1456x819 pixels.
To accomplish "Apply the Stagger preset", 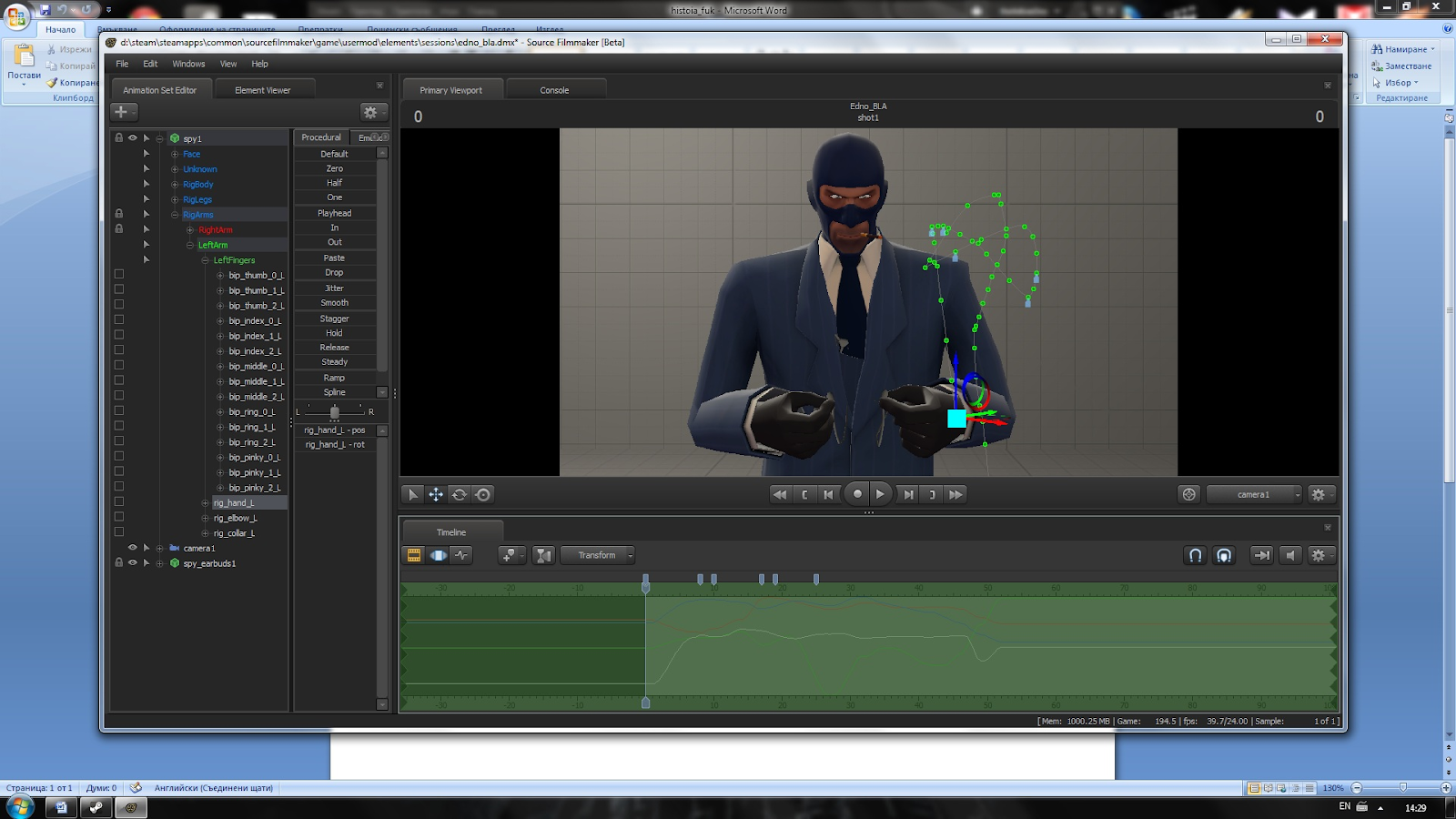I will 334,318.
